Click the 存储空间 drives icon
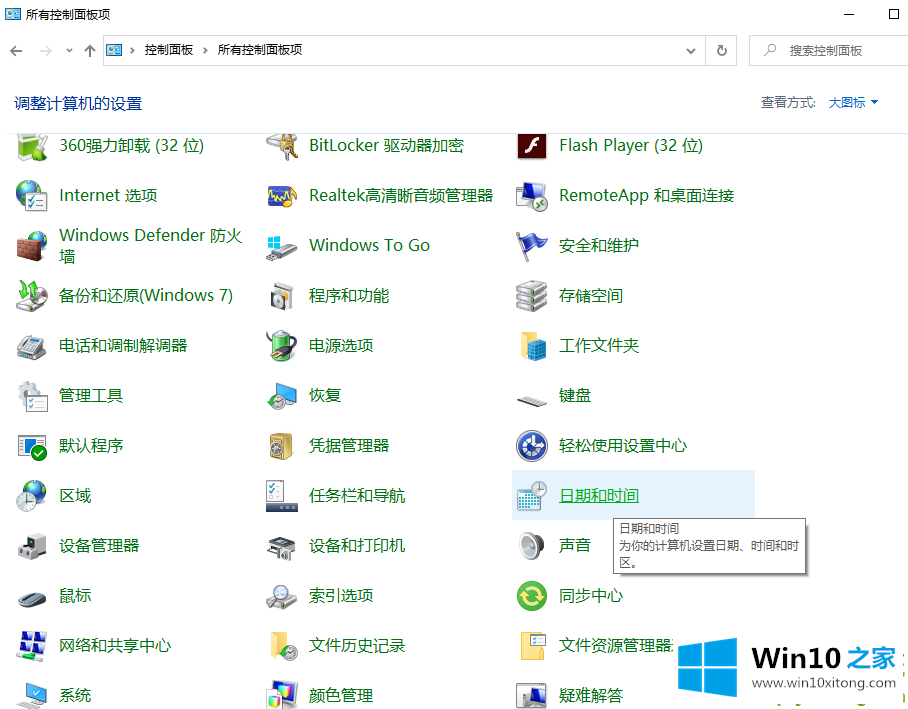The height and width of the screenshot is (709, 908). click(532, 296)
